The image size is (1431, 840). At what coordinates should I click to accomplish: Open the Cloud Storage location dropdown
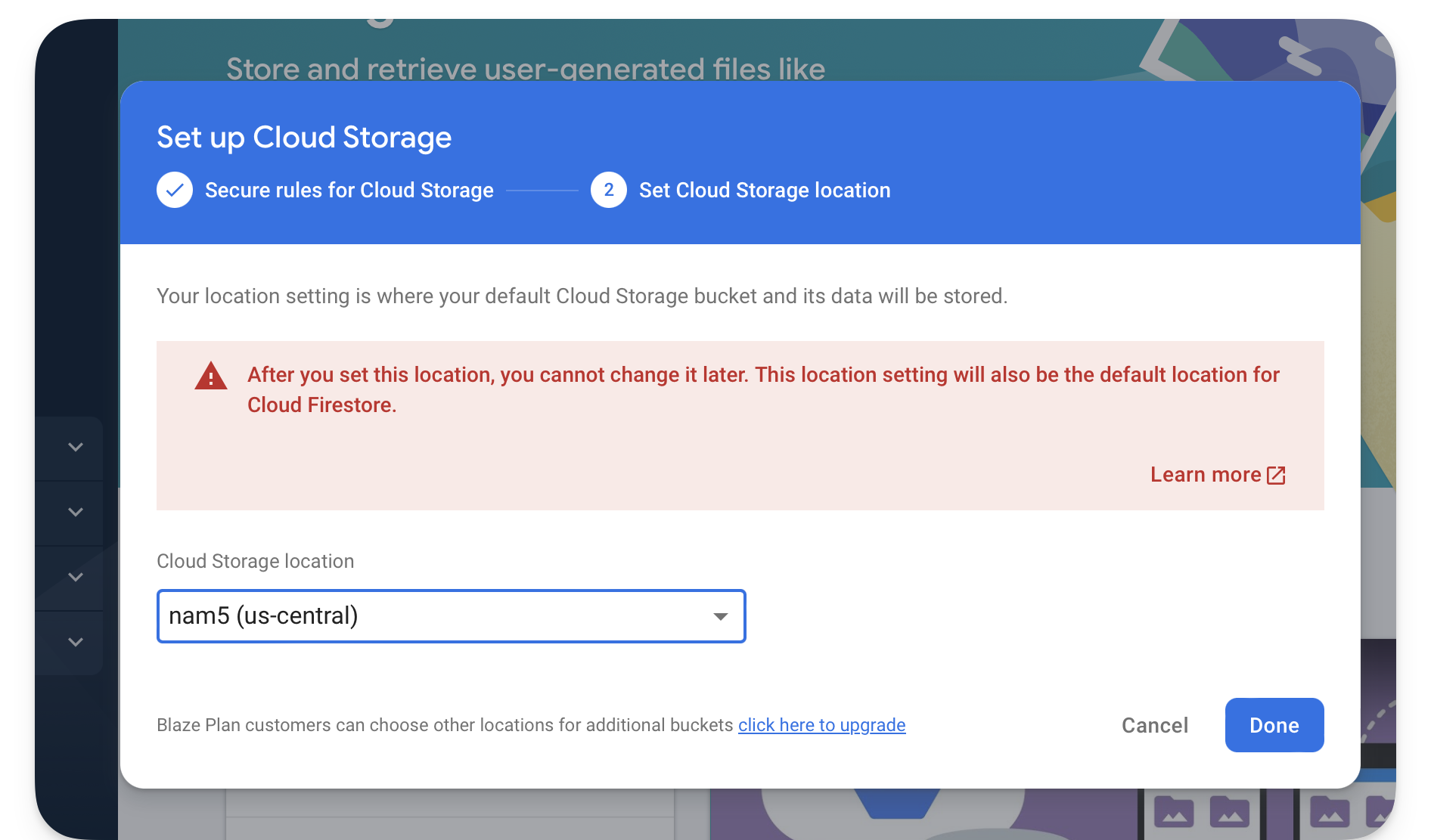click(451, 616)
